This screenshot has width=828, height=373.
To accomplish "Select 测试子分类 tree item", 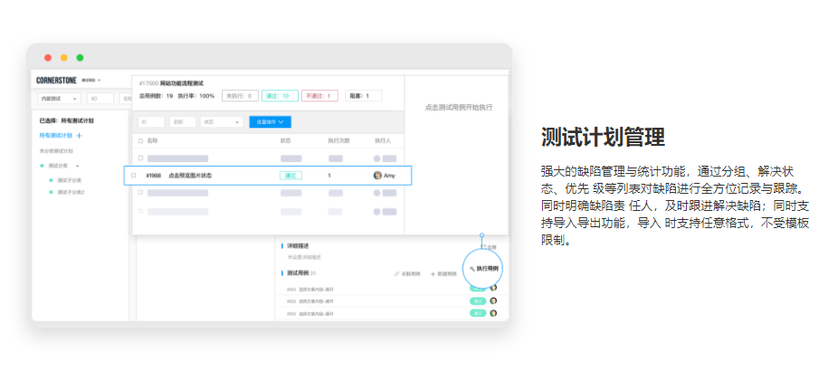I will coord(69,180).
